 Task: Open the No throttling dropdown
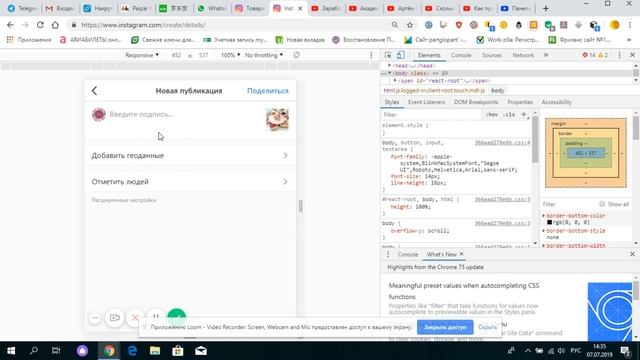click(264, 55)
